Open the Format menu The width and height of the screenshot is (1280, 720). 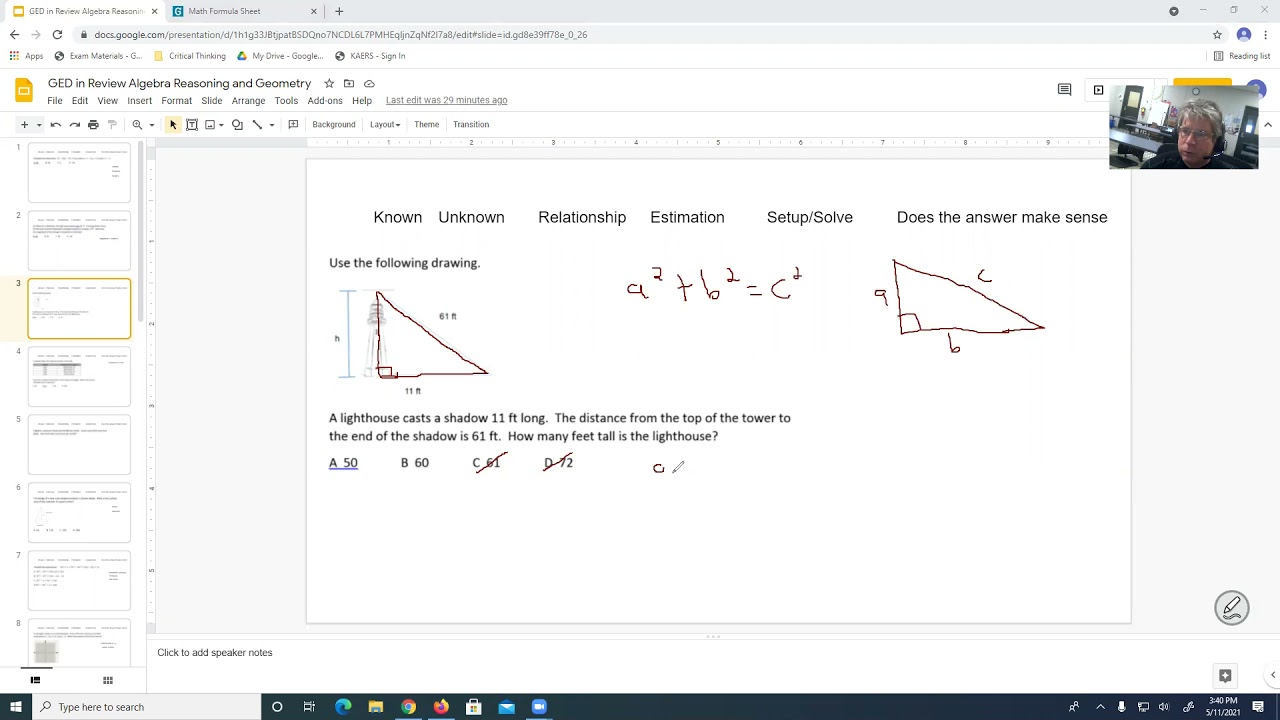point(177,101)
